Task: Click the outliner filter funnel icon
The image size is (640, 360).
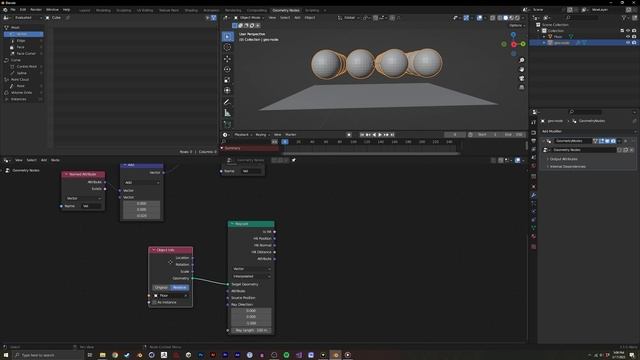Action: point(624,18)
